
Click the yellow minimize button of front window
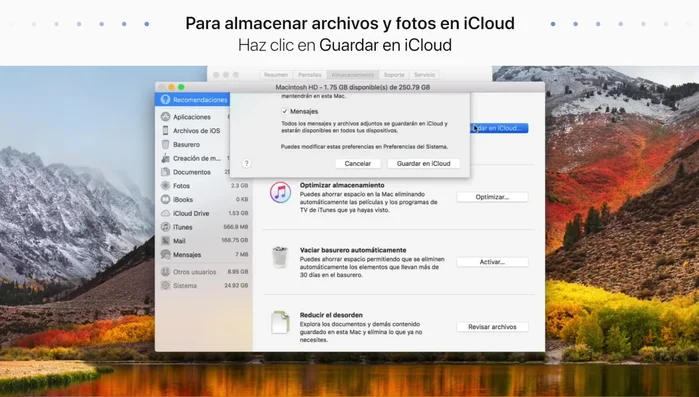(172, 87)
